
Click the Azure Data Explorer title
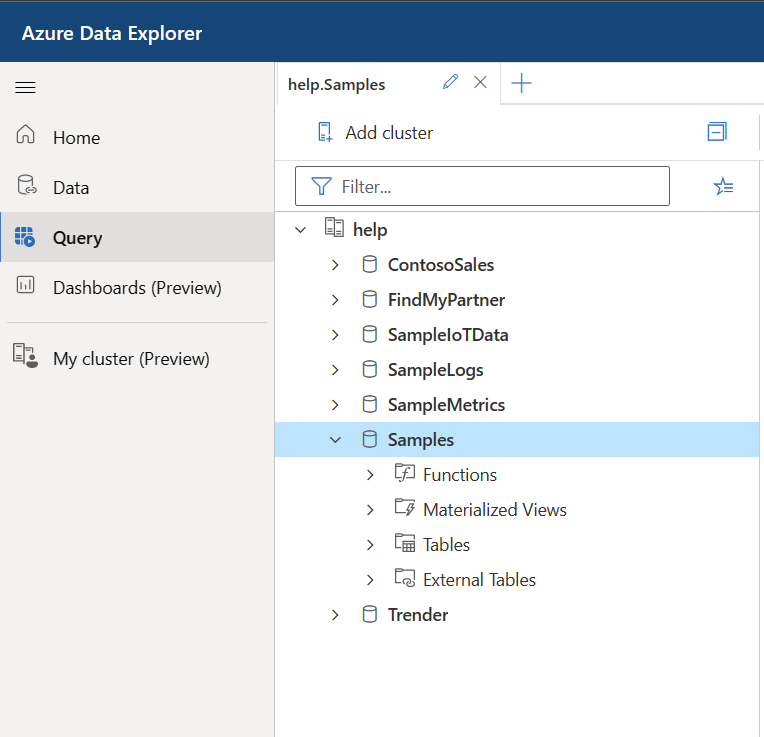pyautogui.click(x=112, y=33)
